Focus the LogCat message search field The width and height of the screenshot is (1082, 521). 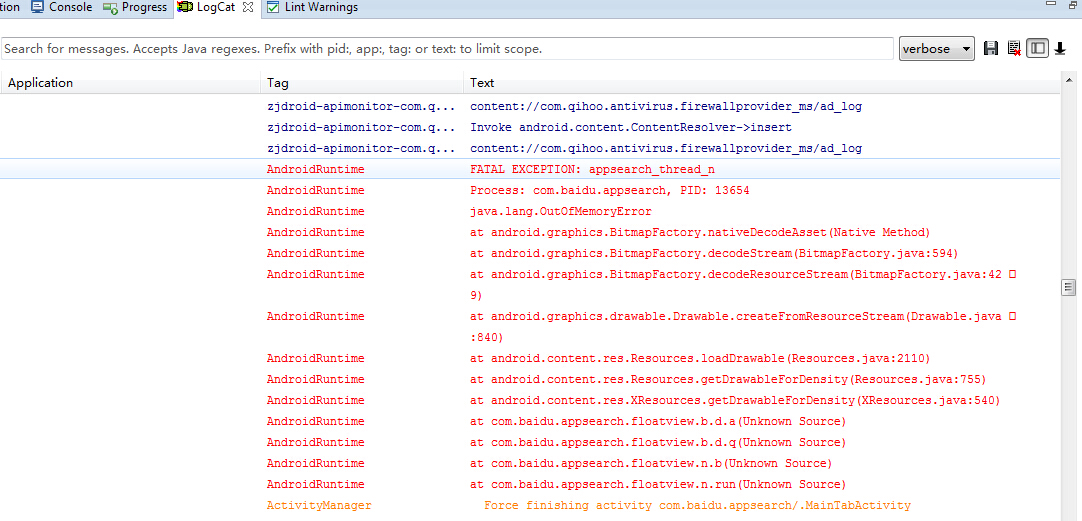447,49
